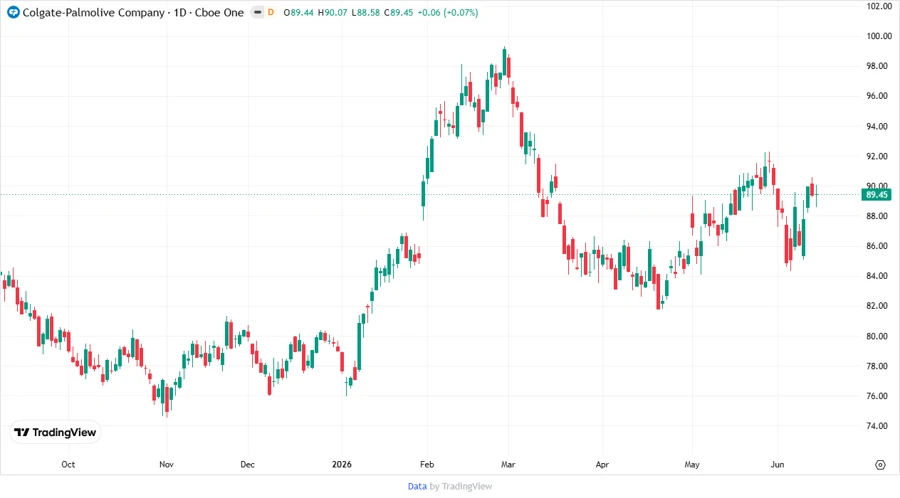
Task: Click the May label on the time axis
Action: coord(692,464)
